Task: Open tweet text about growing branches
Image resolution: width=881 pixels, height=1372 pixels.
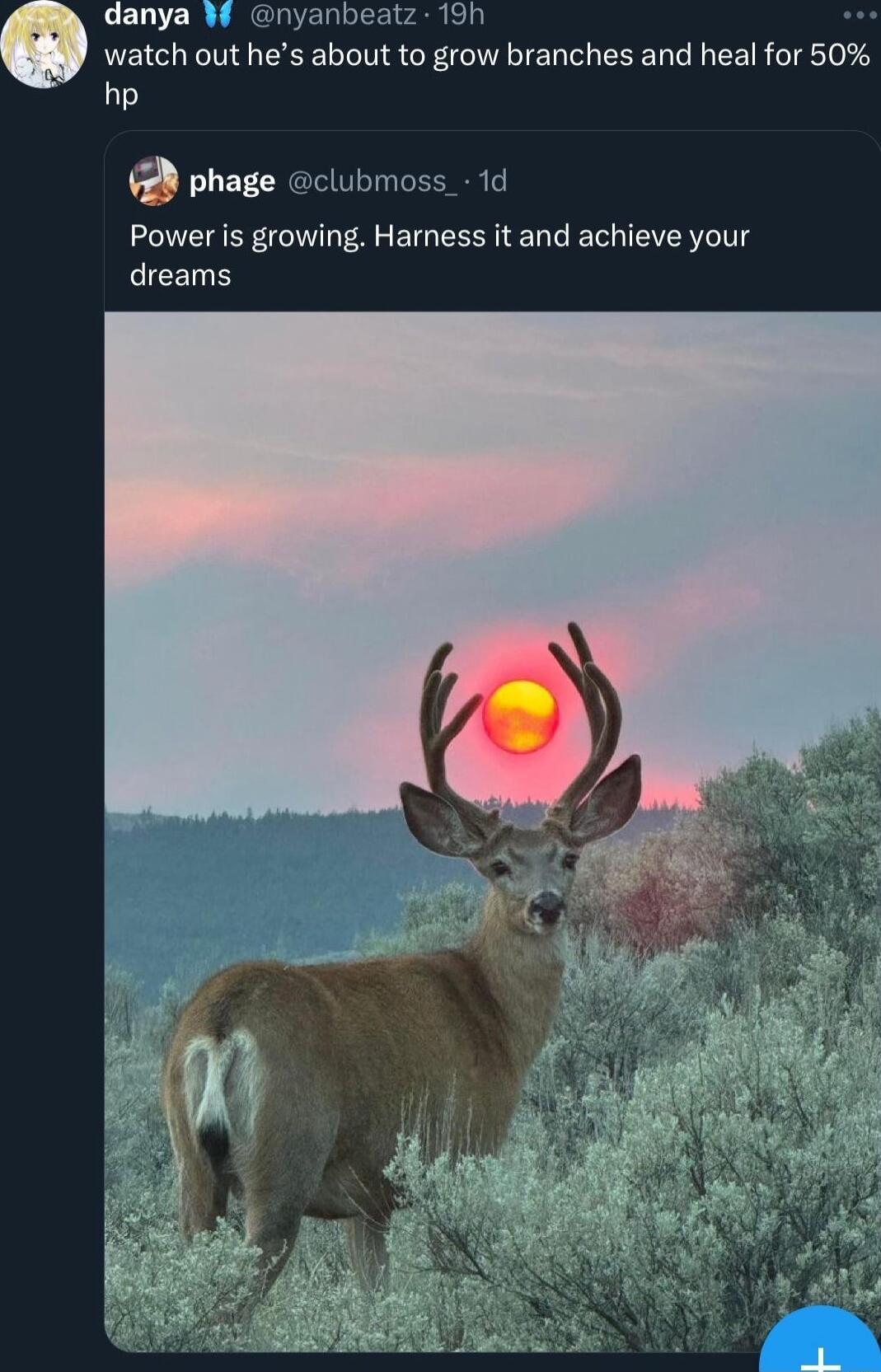Action: pyautogui.click(x=487, y=73)
